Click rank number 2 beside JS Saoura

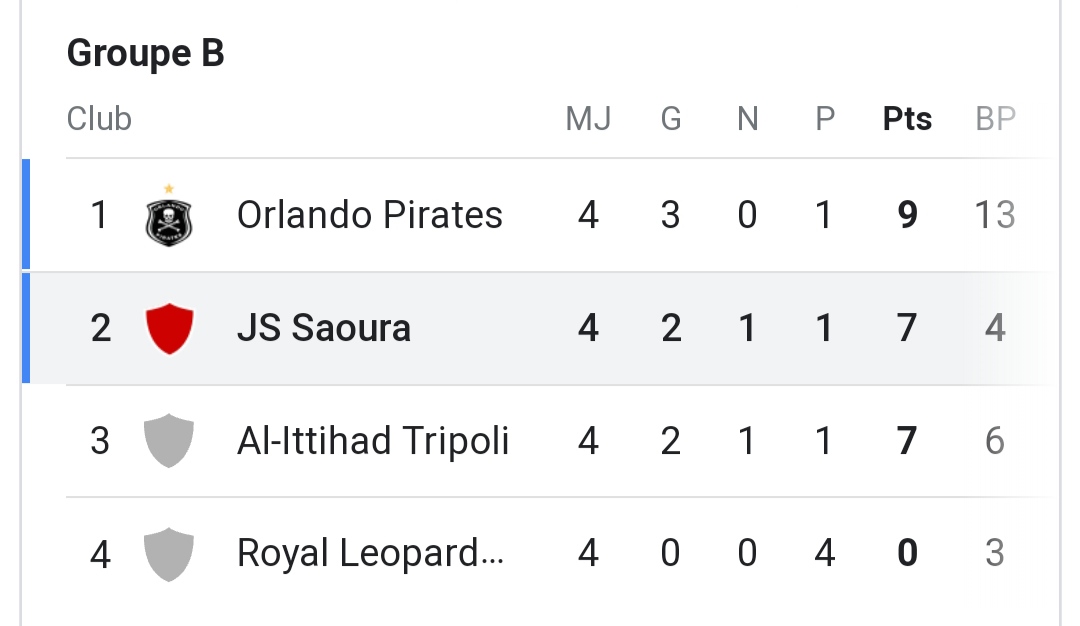(x=100, y=328)
